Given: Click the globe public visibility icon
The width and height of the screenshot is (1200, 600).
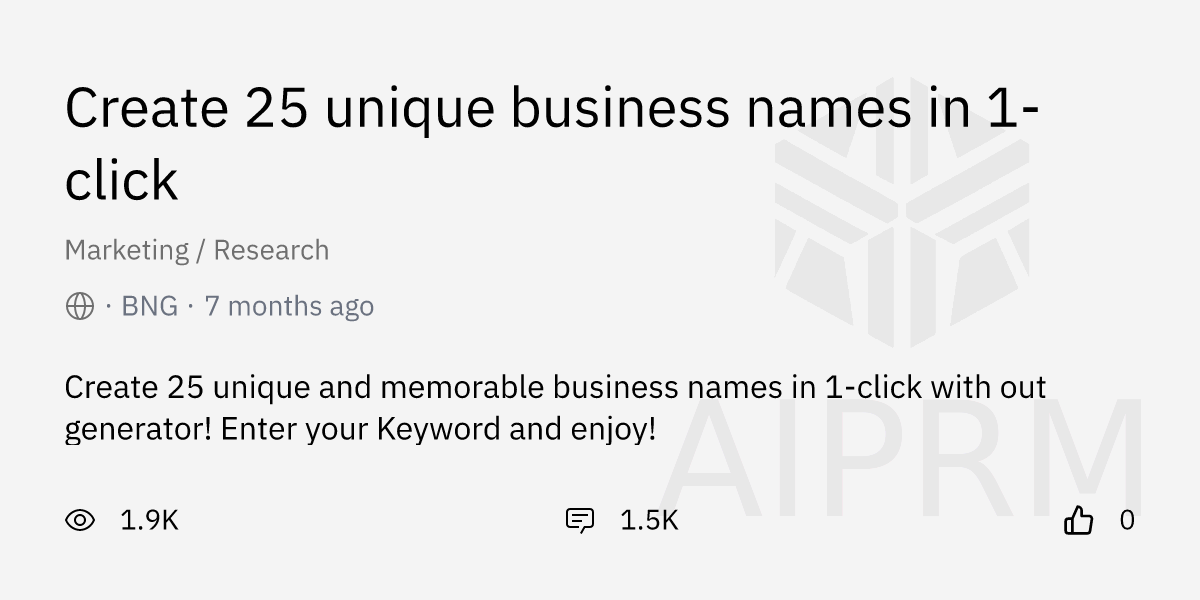Looking at the screenshot, I should click(80, 306).
